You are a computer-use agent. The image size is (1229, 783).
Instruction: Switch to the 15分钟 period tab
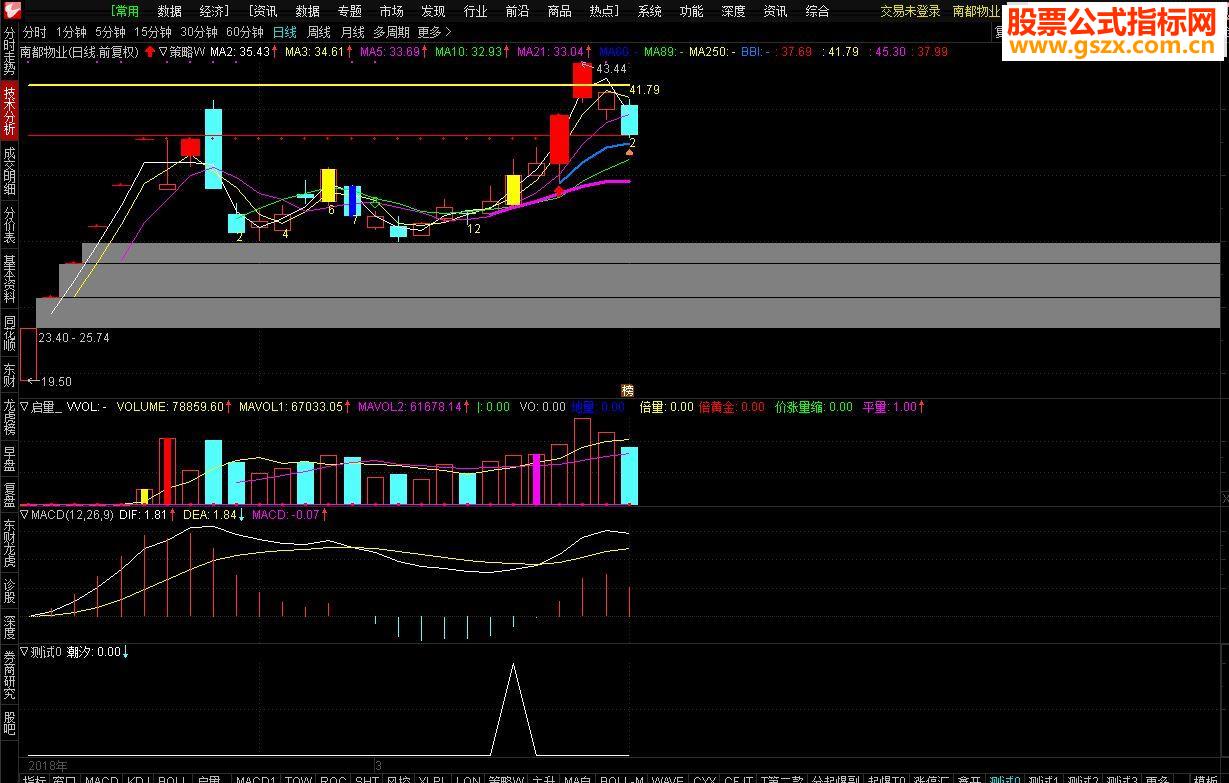153,32
